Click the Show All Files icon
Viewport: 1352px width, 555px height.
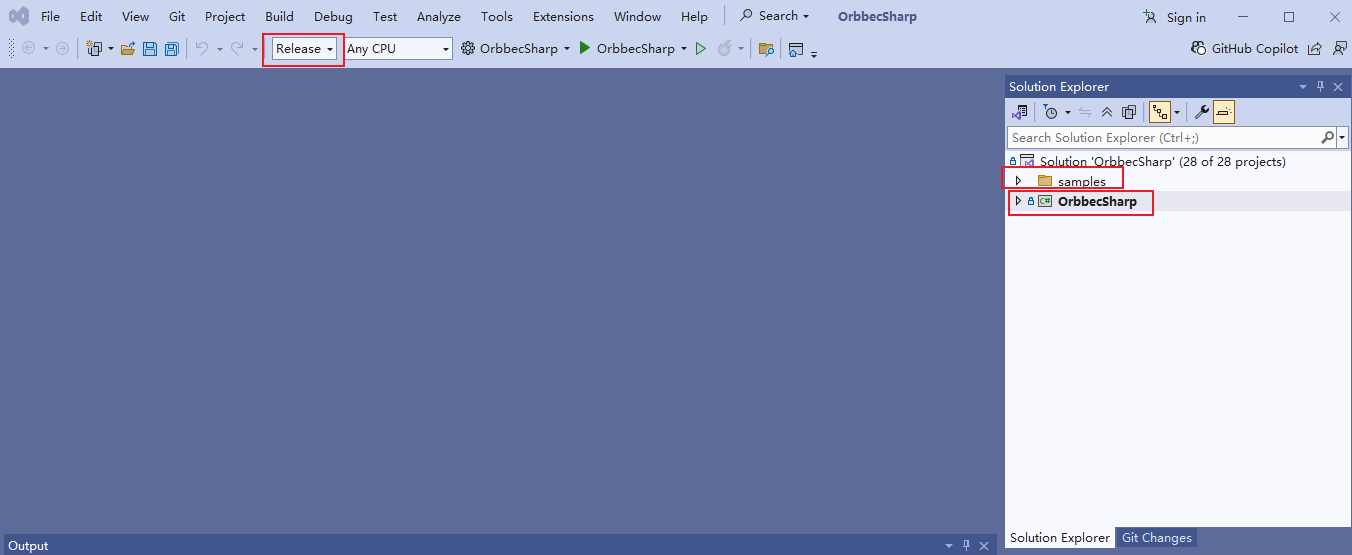(1129, 112)
